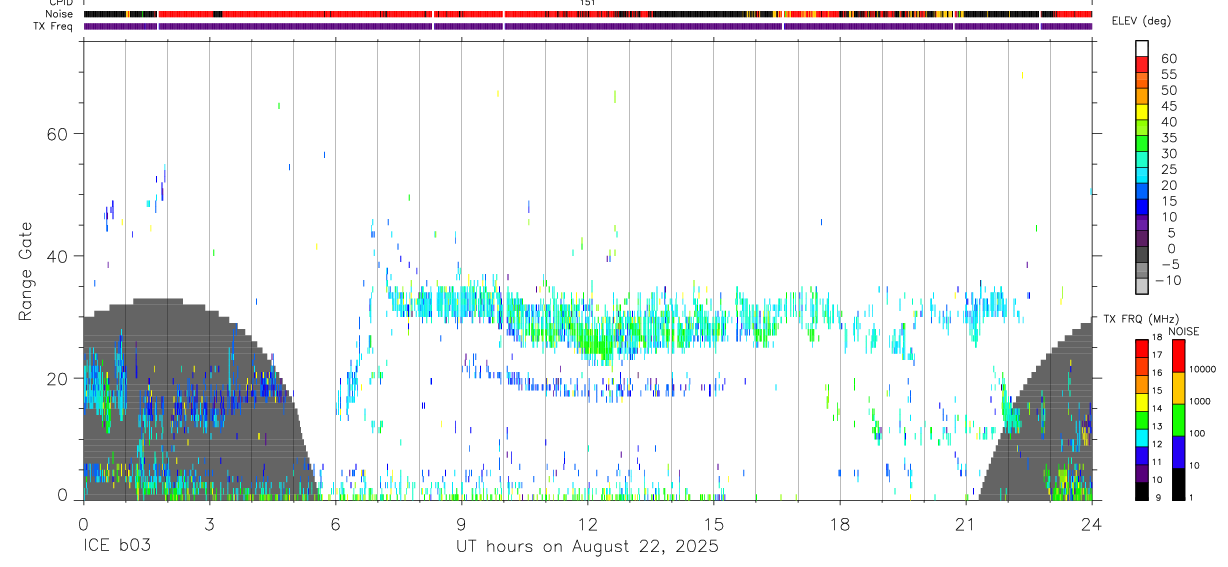The image size is (1228, 567).
Task: Click the 'Noise' strip label at top left
Action: click(59, 14)
